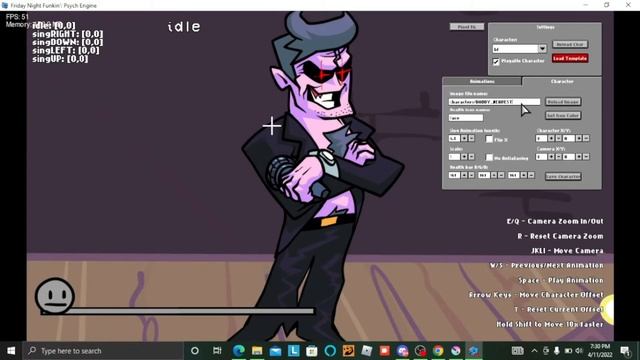Image resolution: width=640 pixels, height=360 pixels.
Task: Click the Reload Image button
Action: tap(563, 102)
